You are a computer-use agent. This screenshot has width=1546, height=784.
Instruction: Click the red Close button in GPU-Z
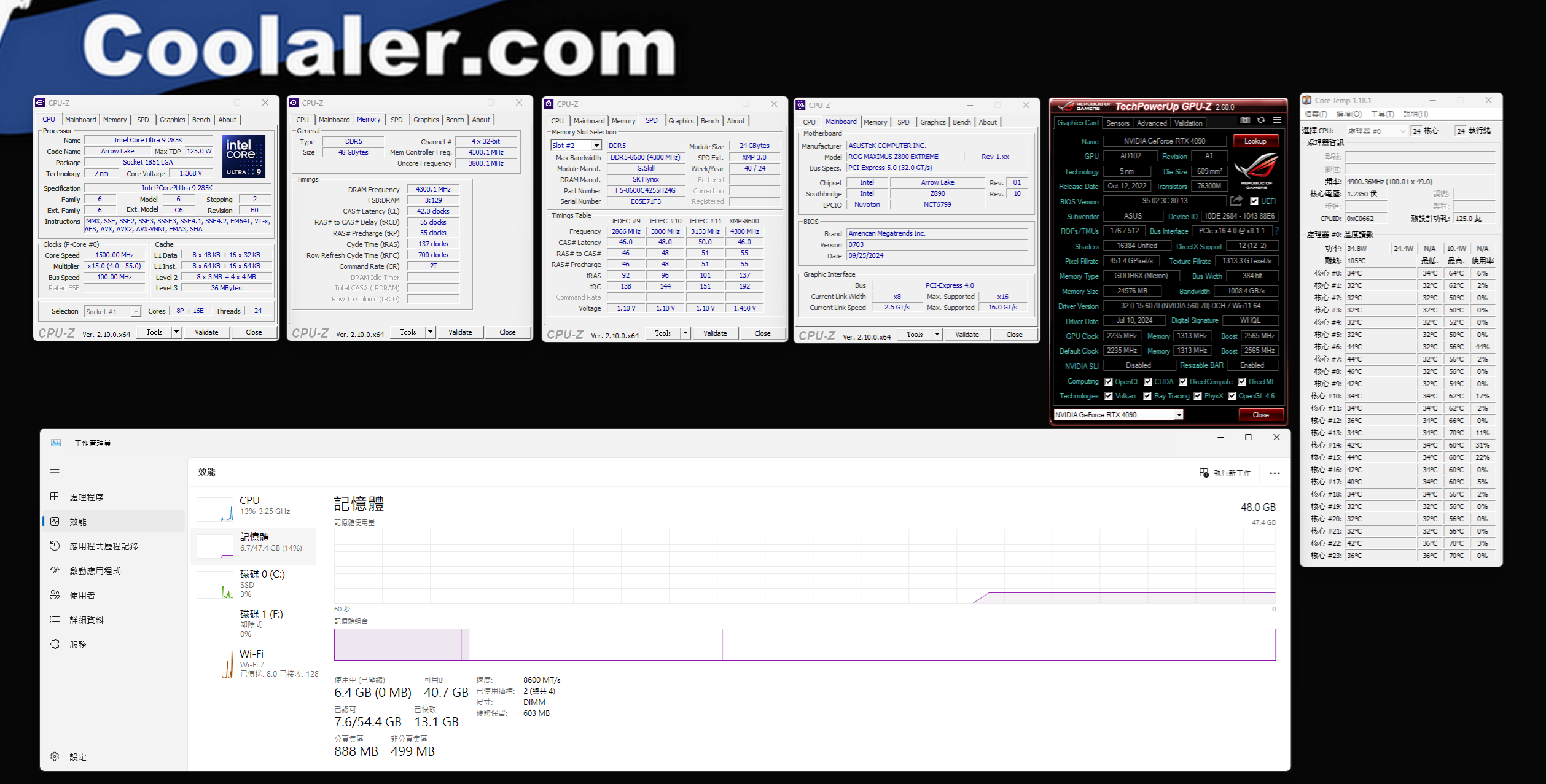pos(1261,414)
